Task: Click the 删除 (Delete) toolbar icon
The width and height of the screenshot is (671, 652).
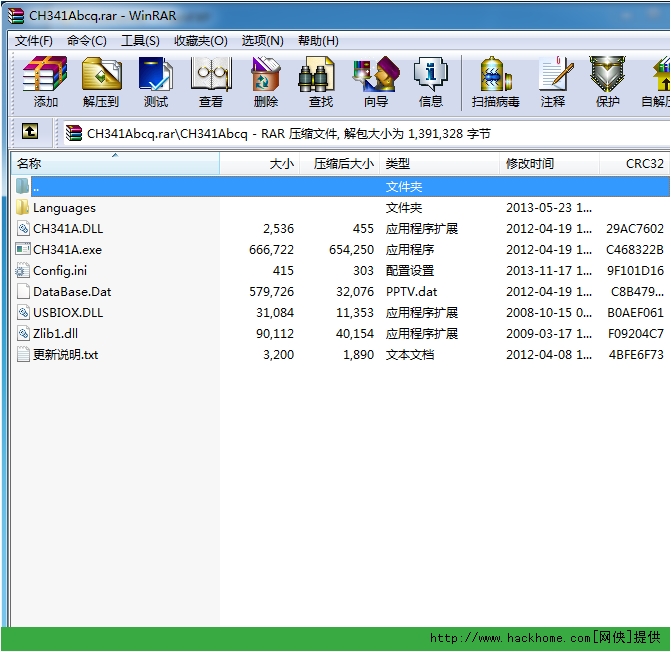Action: pyautogui.click(x=266, y=74)
